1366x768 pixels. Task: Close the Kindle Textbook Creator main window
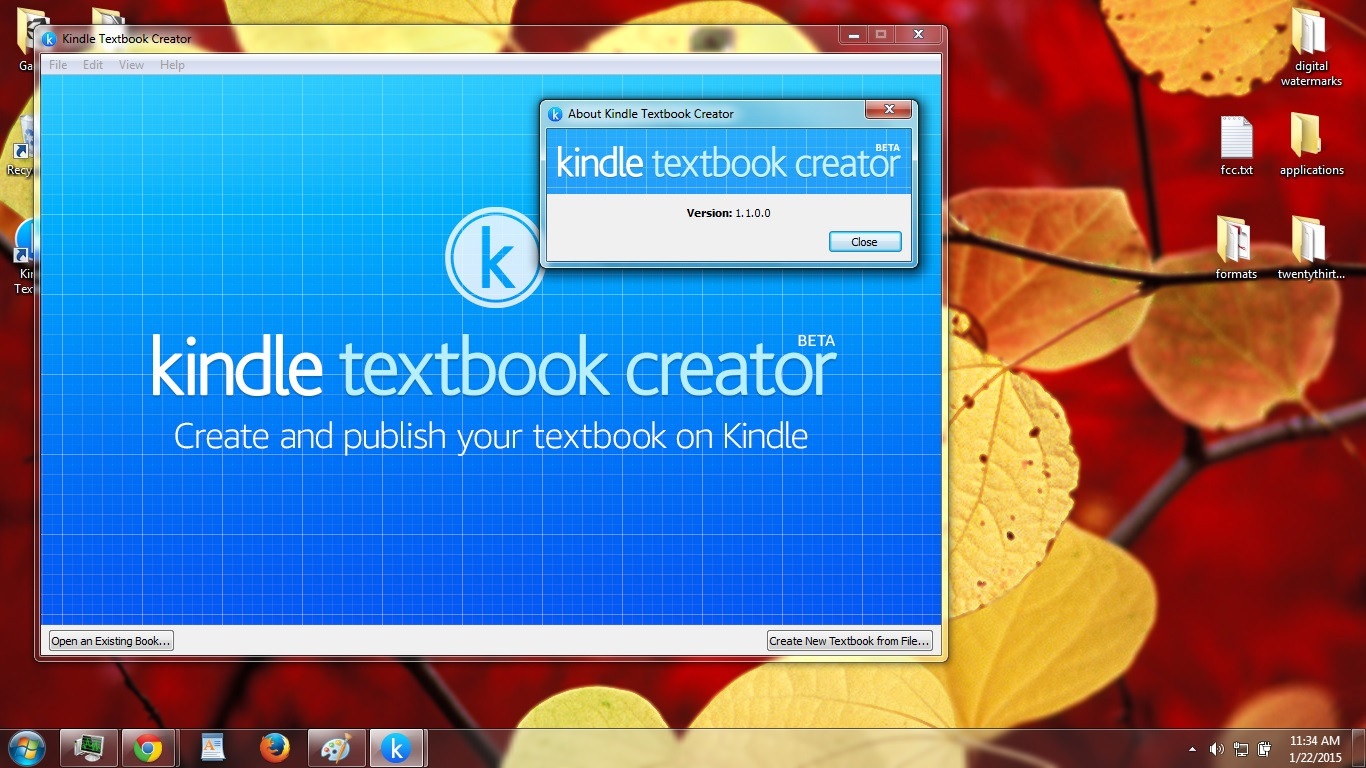[x=918, y=35]
